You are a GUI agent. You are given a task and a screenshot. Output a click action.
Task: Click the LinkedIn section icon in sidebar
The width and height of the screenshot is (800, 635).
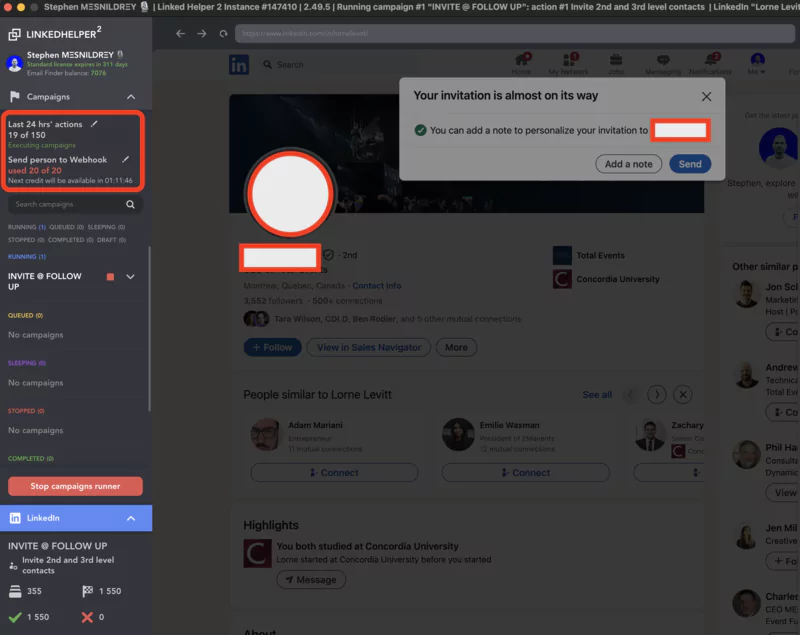coord(15,518)
